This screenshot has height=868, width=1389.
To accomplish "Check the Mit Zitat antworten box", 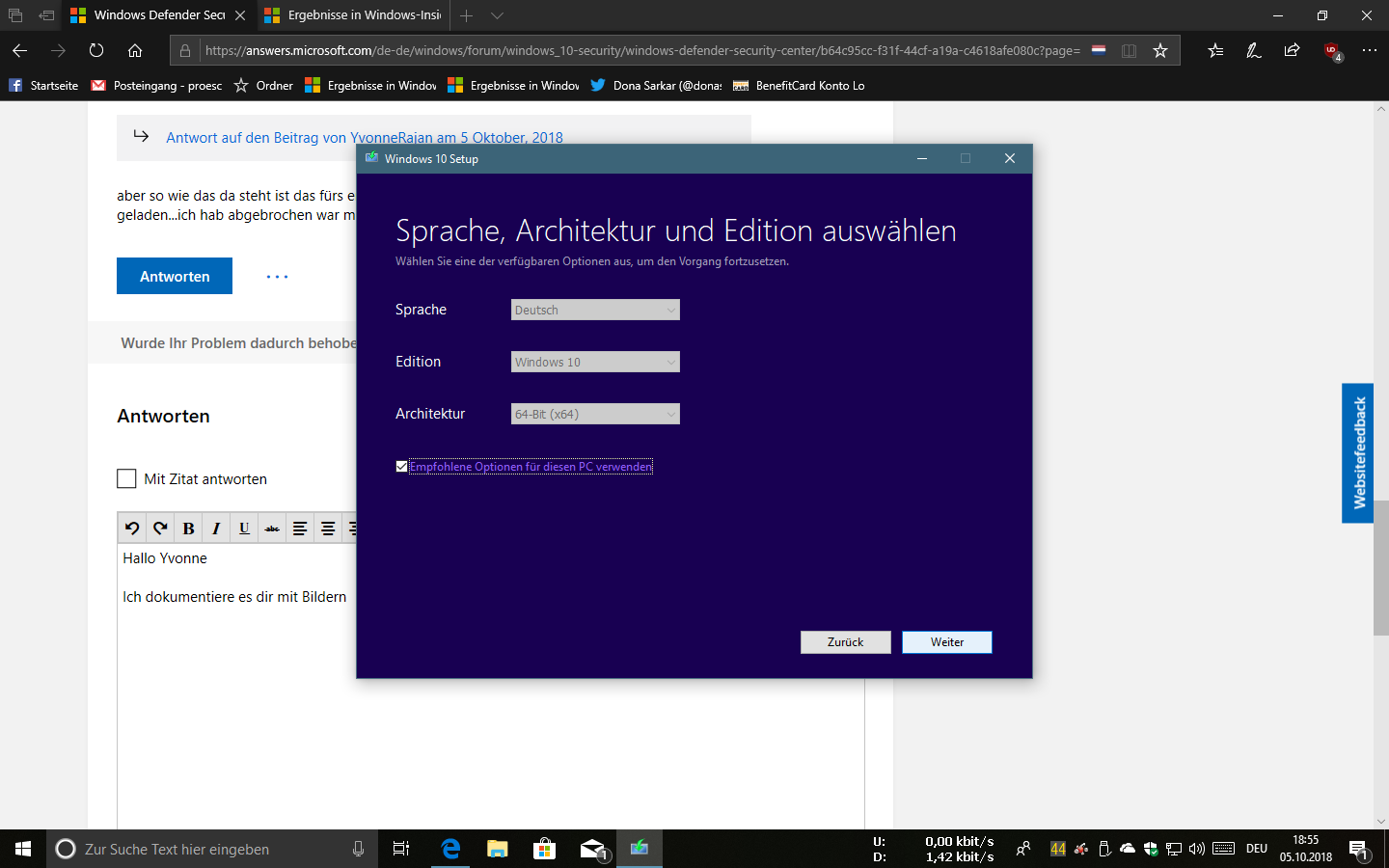I will (126, 478).
